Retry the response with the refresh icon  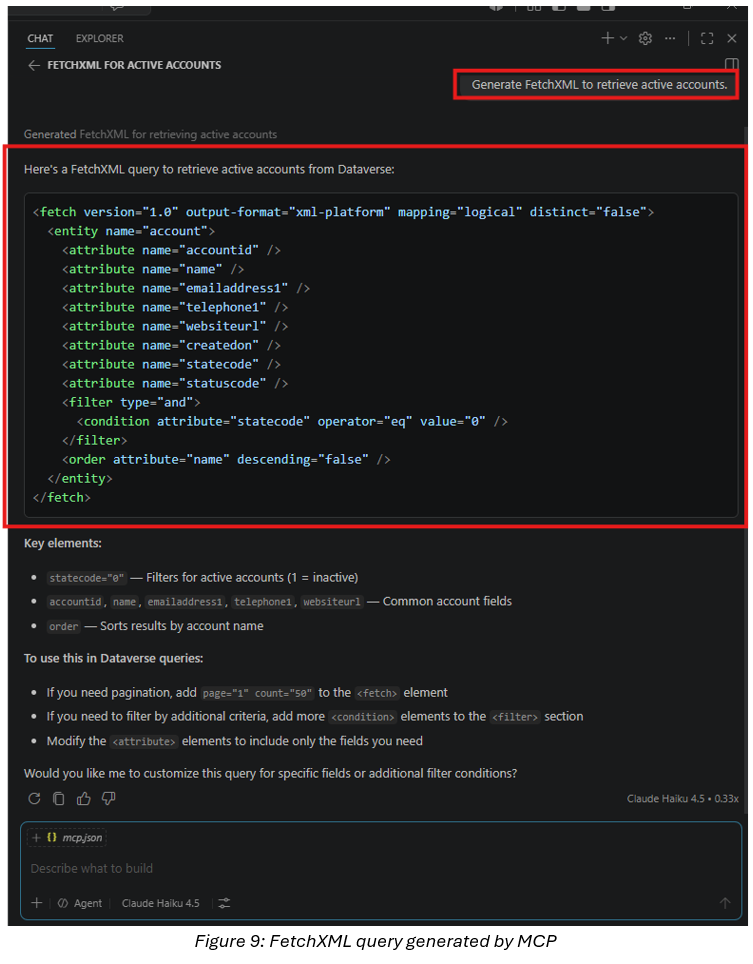tap(34, 798)
